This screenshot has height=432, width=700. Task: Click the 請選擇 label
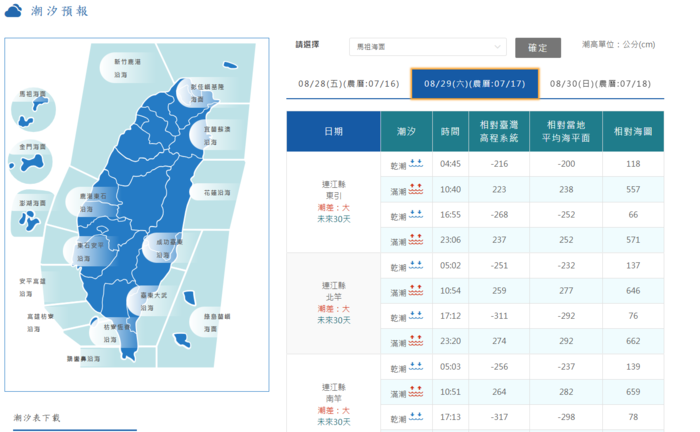(x=307, y=44)
